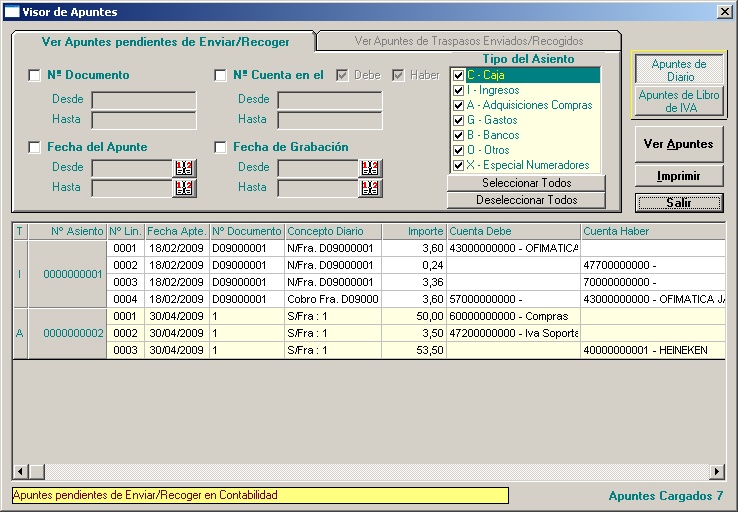The width and height of the screenshot is (738, 512).
Task: Click the horizontal scrollbar left arrow
Action: [x=20, y=471]
